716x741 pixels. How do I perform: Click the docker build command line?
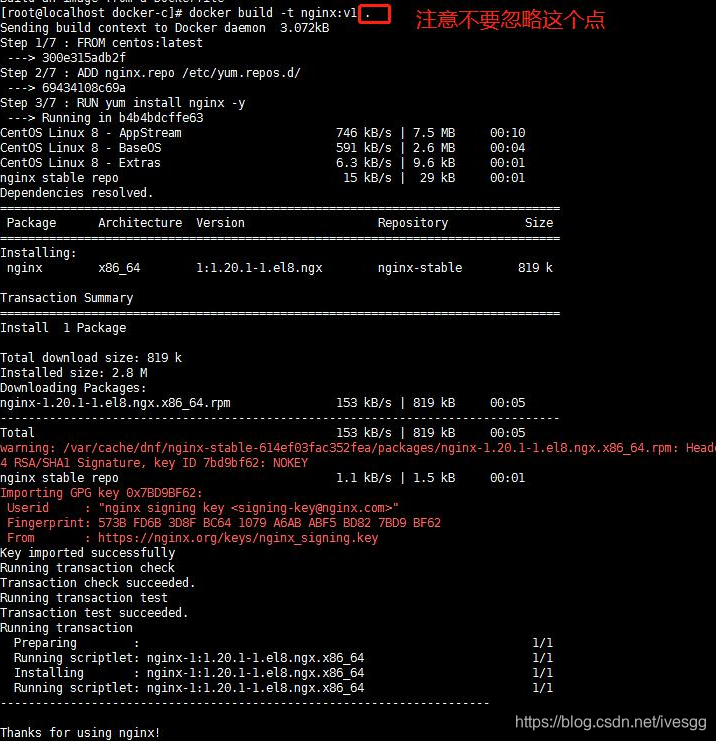point(186,13)
